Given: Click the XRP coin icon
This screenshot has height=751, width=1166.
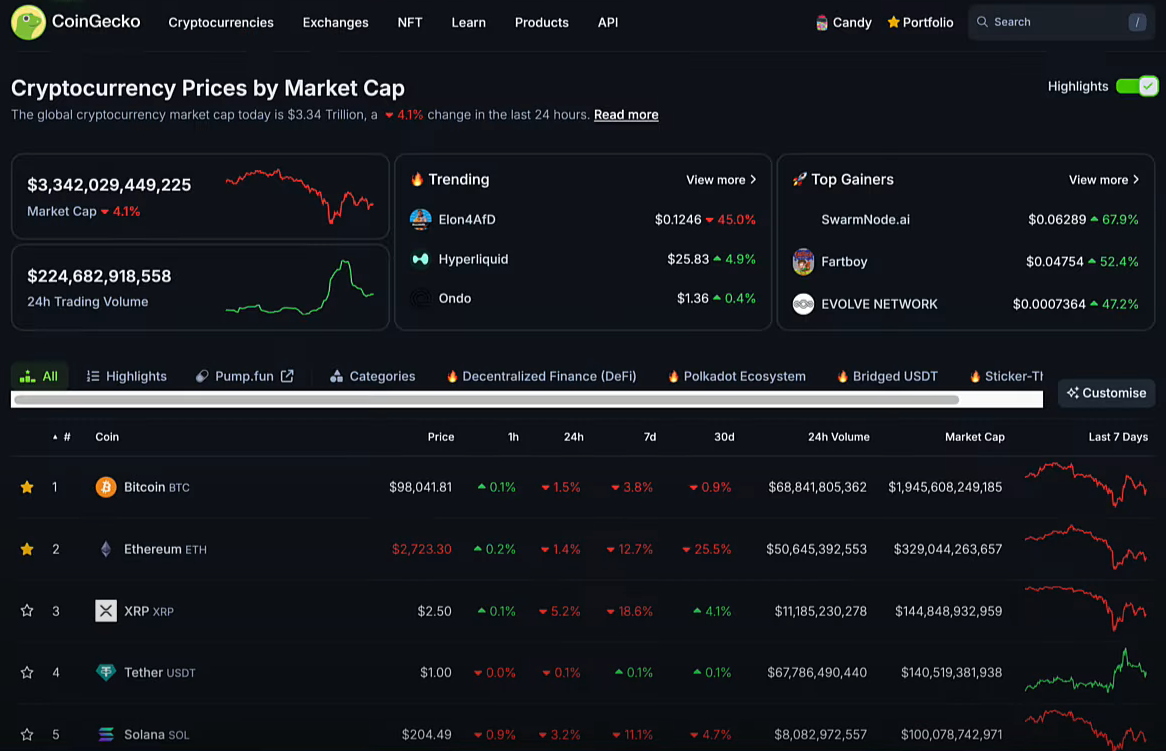Looking at the screenshot, I should pyautogui.click(x=106, y=611).
